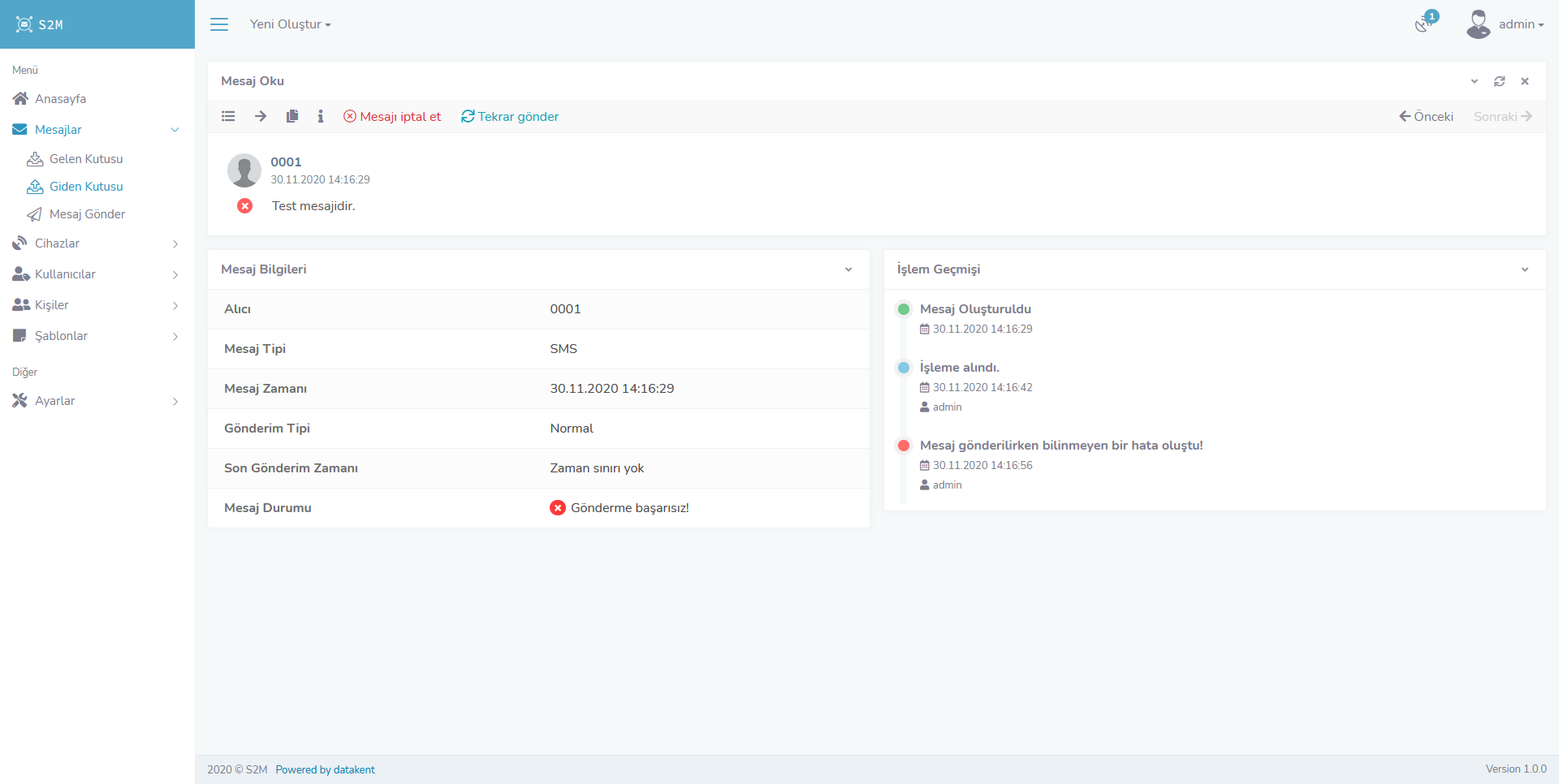Click the copy message icon

[292, 117]
